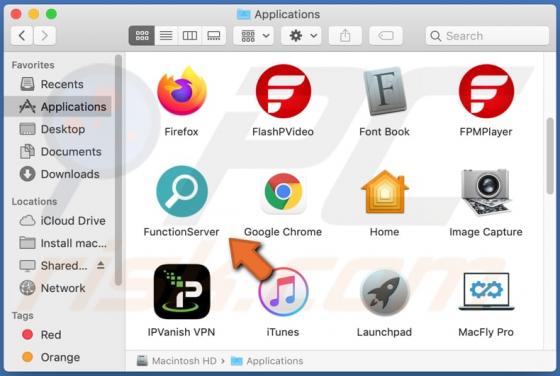Open Documents in the sidebar
The width and height of the screenshot is (560, 376).
(59, 151)
